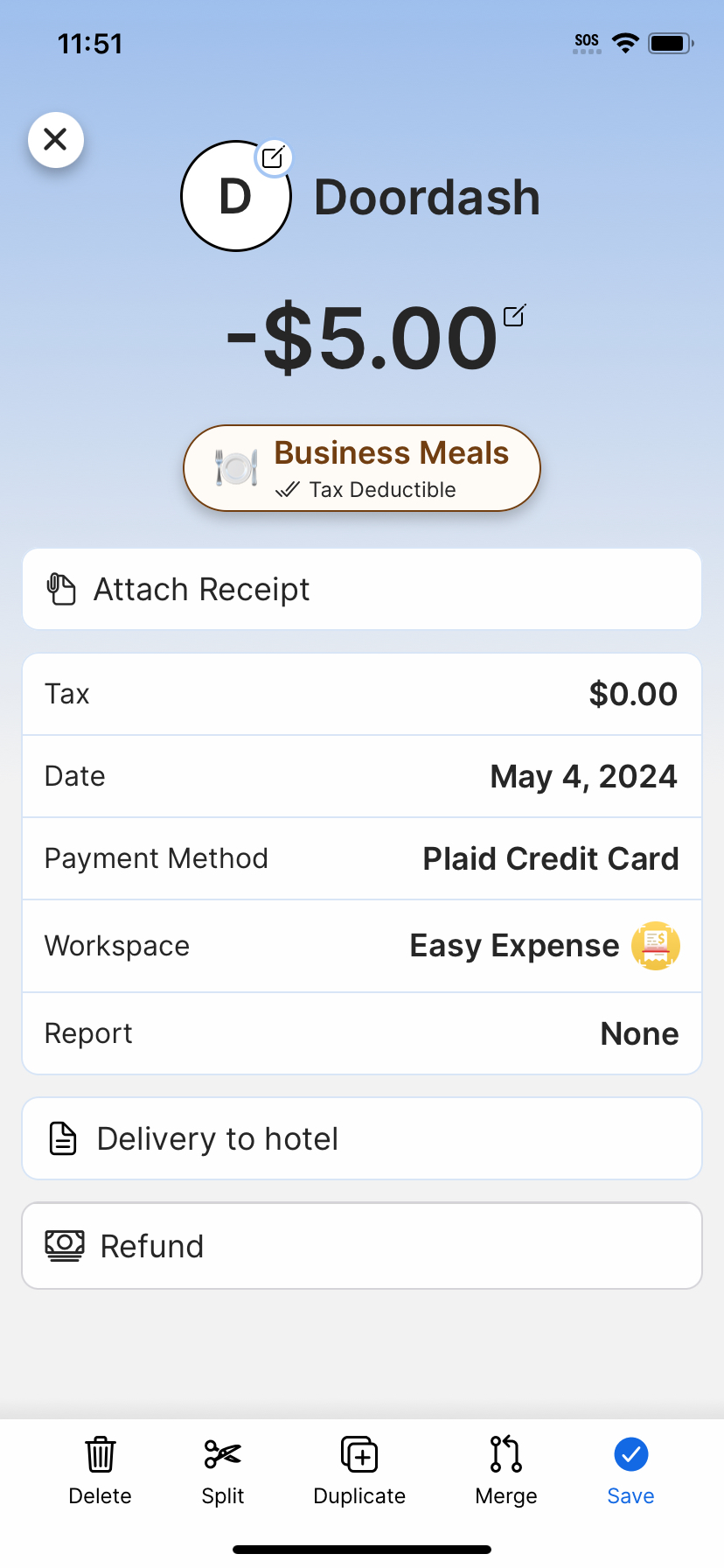Image resolution: width=724 pixels, height=1568 pixels.
Task: Open the Report selector showing None
Action: pos(639,1033)
